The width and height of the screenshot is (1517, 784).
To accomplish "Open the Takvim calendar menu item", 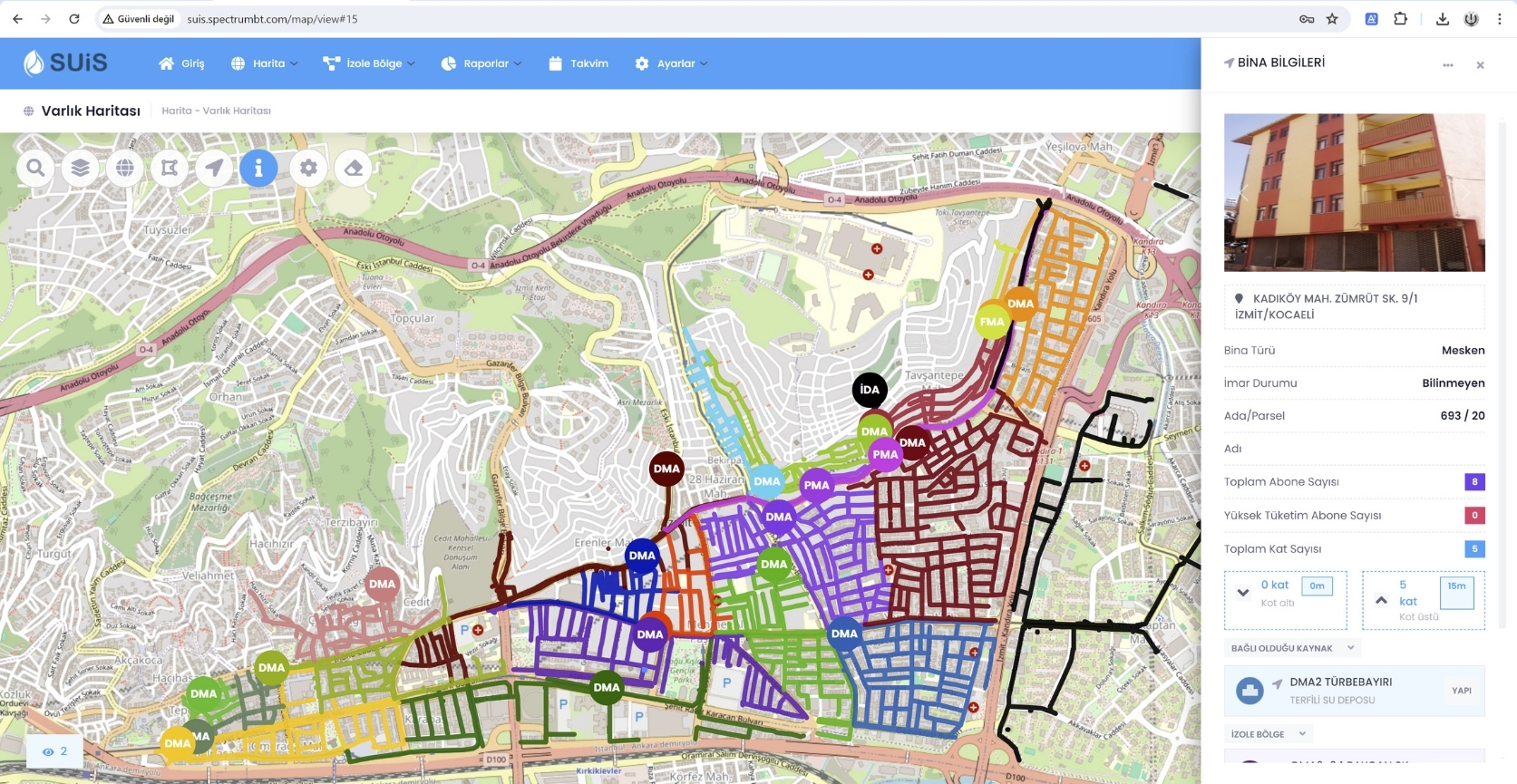I will click(579, 63).
